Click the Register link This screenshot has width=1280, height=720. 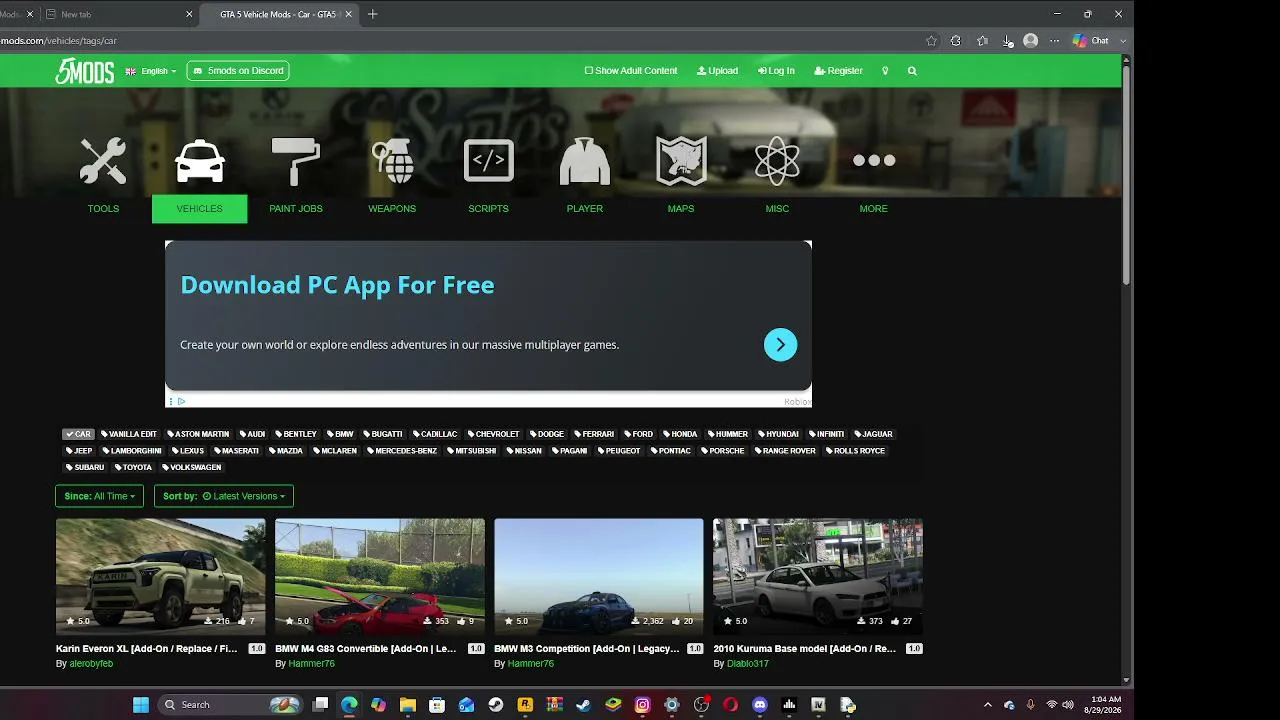point(838,71)
